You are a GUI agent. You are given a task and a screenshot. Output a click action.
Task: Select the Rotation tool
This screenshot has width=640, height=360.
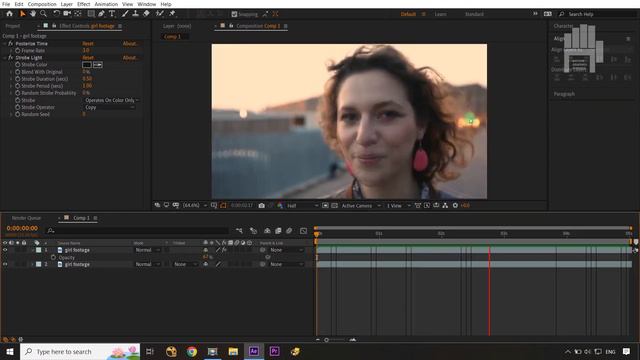56,14
